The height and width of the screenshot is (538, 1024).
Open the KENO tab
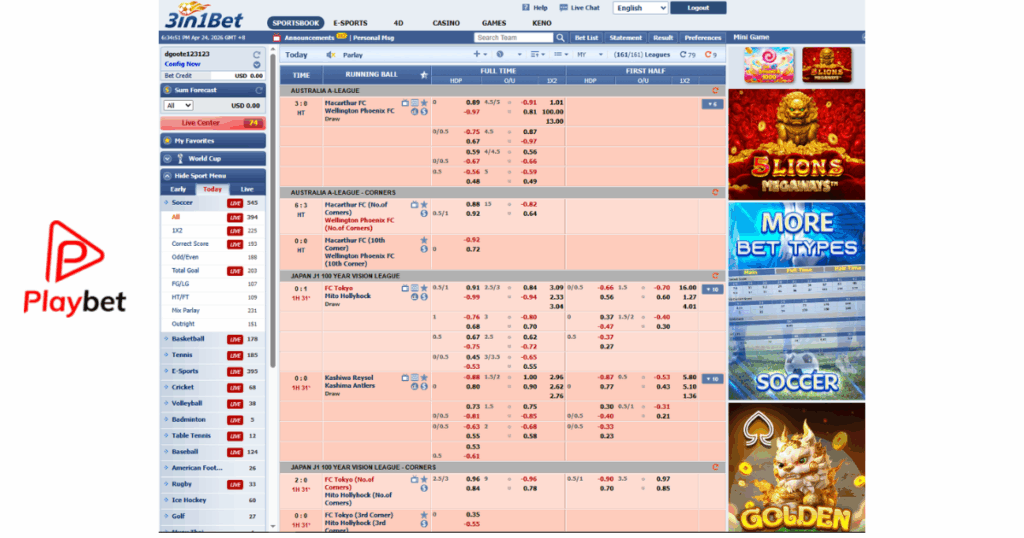tap(541, 23)
